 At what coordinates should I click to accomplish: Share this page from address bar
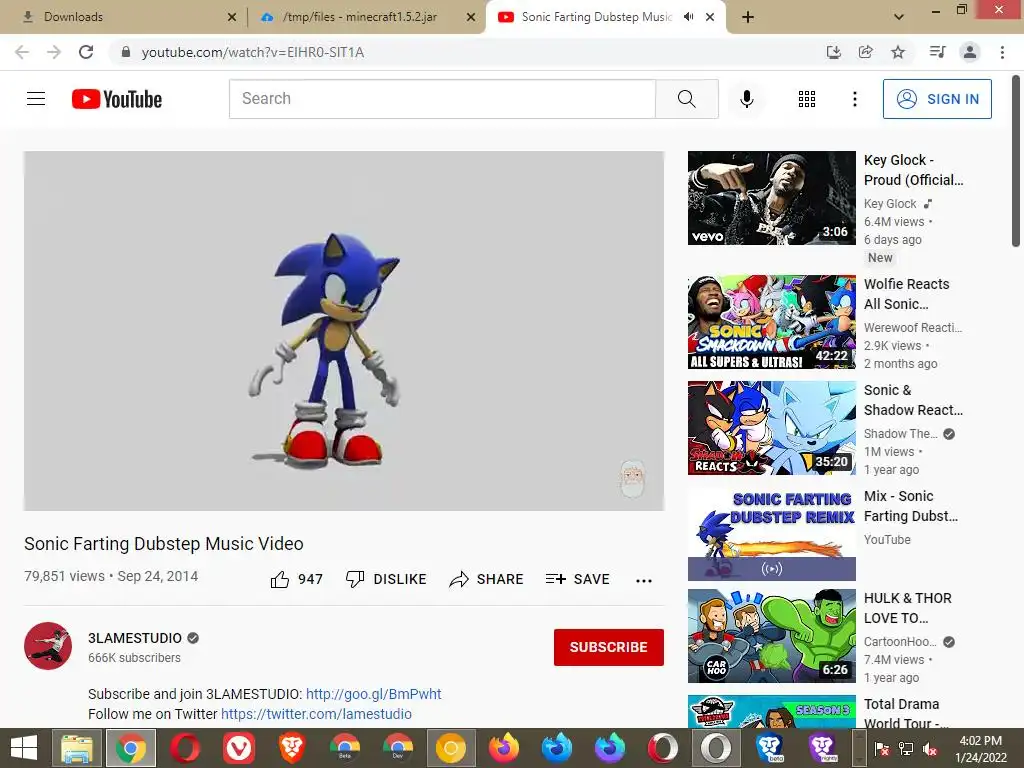865,52
